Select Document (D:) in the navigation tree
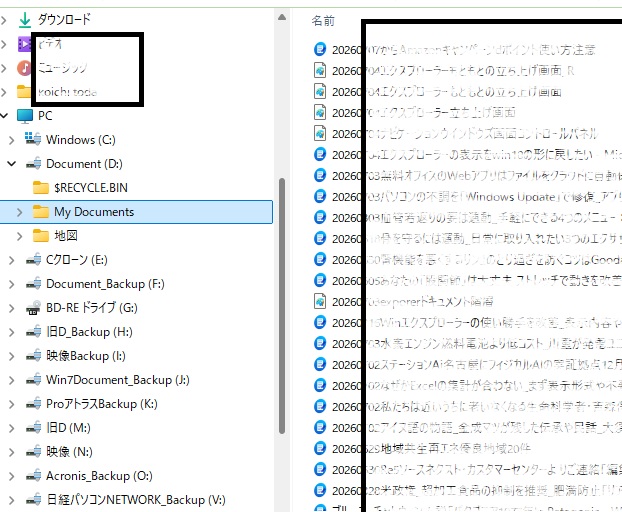Screen dimensions: 622x512 pyautogui.click(x=84, y=164)
